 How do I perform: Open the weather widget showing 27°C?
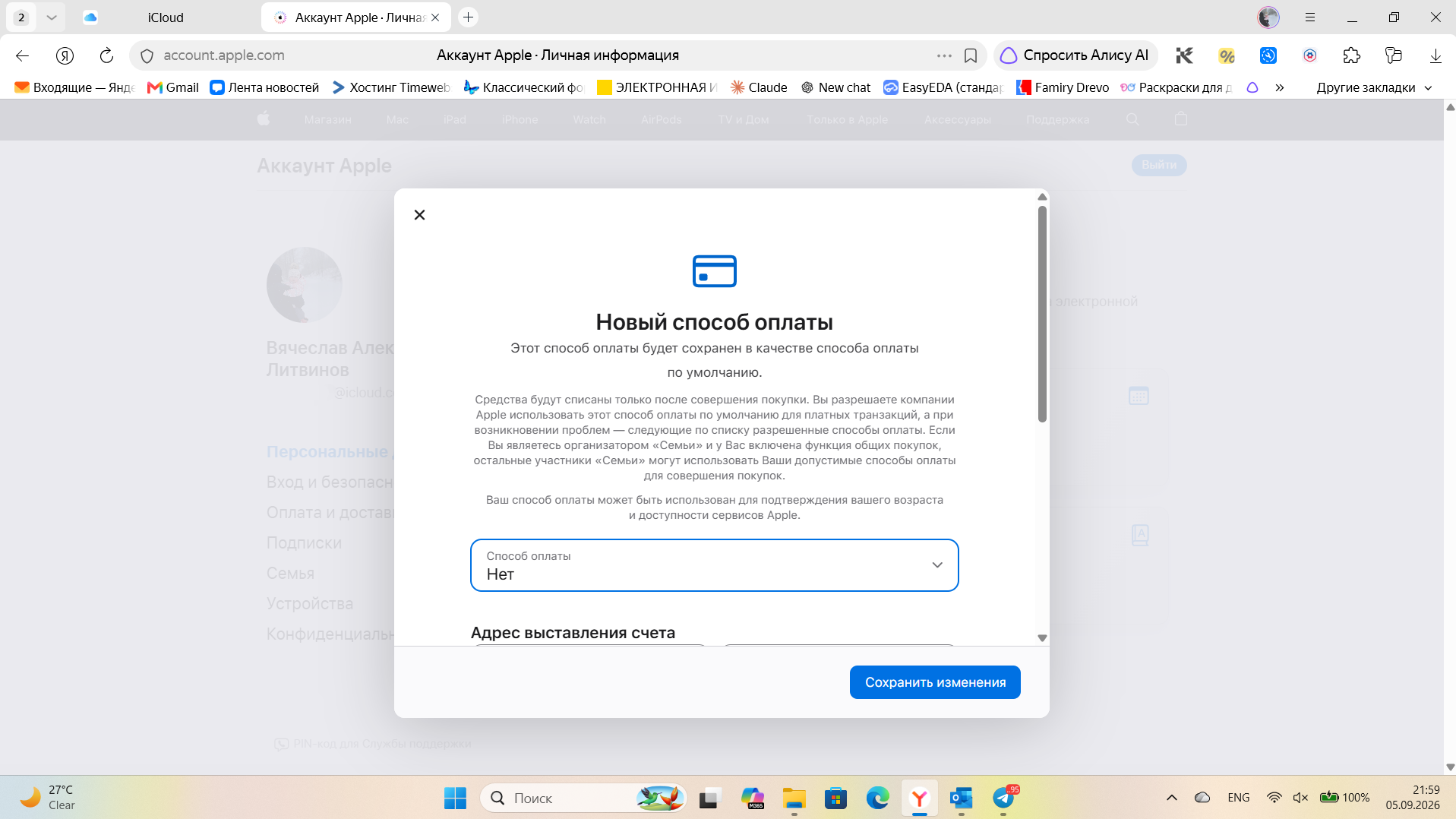47,798
